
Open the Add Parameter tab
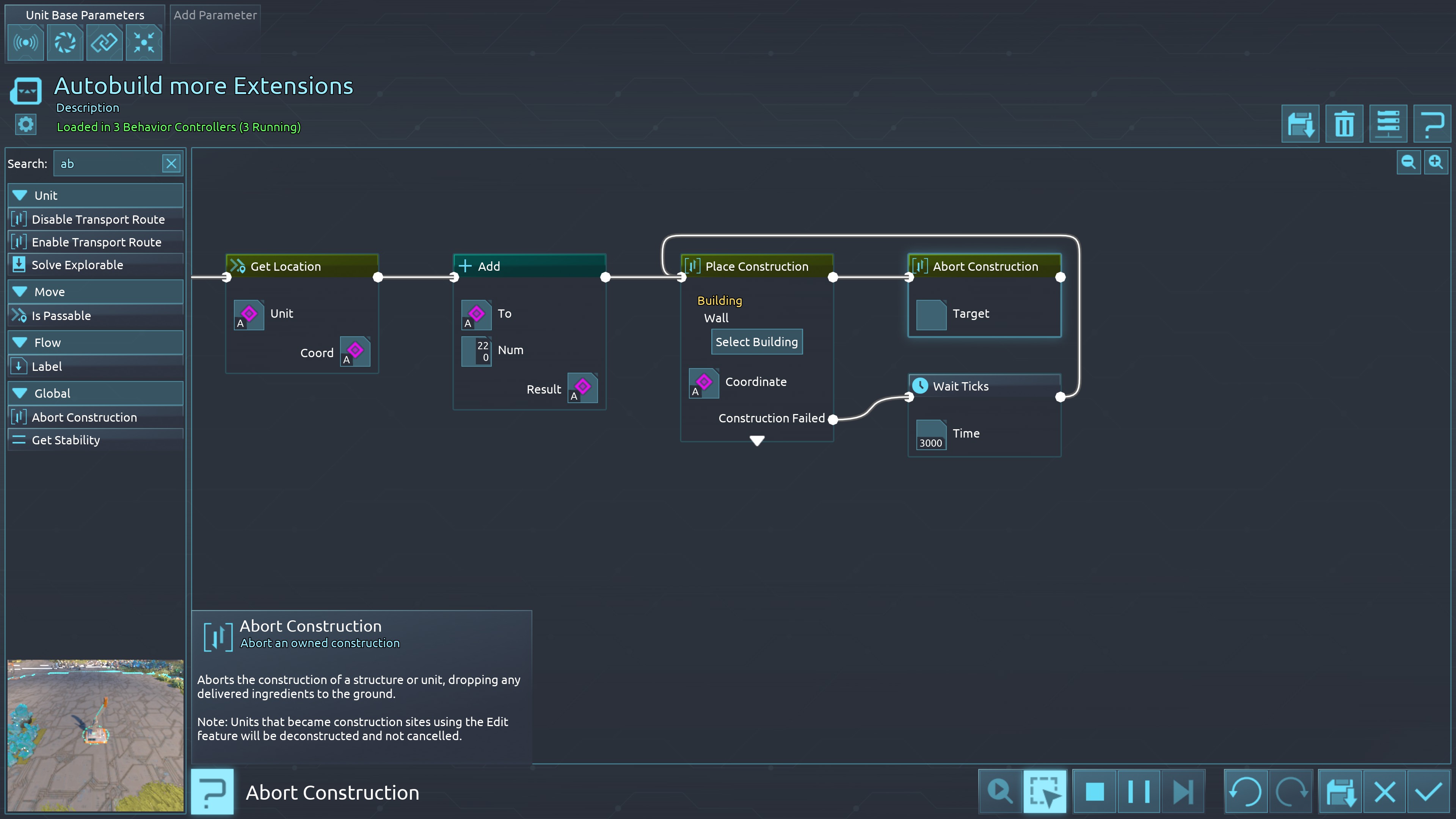pyautogui.click(x=215, y=15)
